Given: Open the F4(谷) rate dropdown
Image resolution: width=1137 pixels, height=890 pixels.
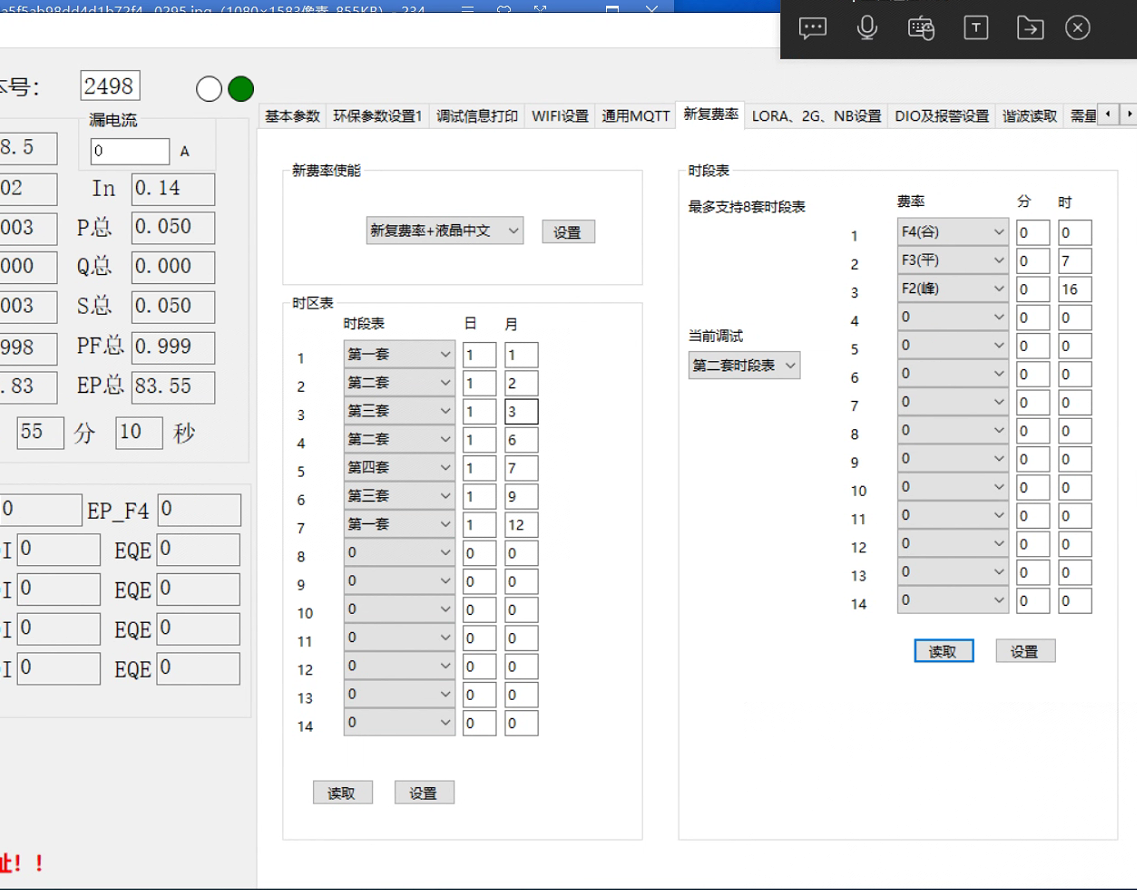Looking at the screenshot, I should [952, 233].
